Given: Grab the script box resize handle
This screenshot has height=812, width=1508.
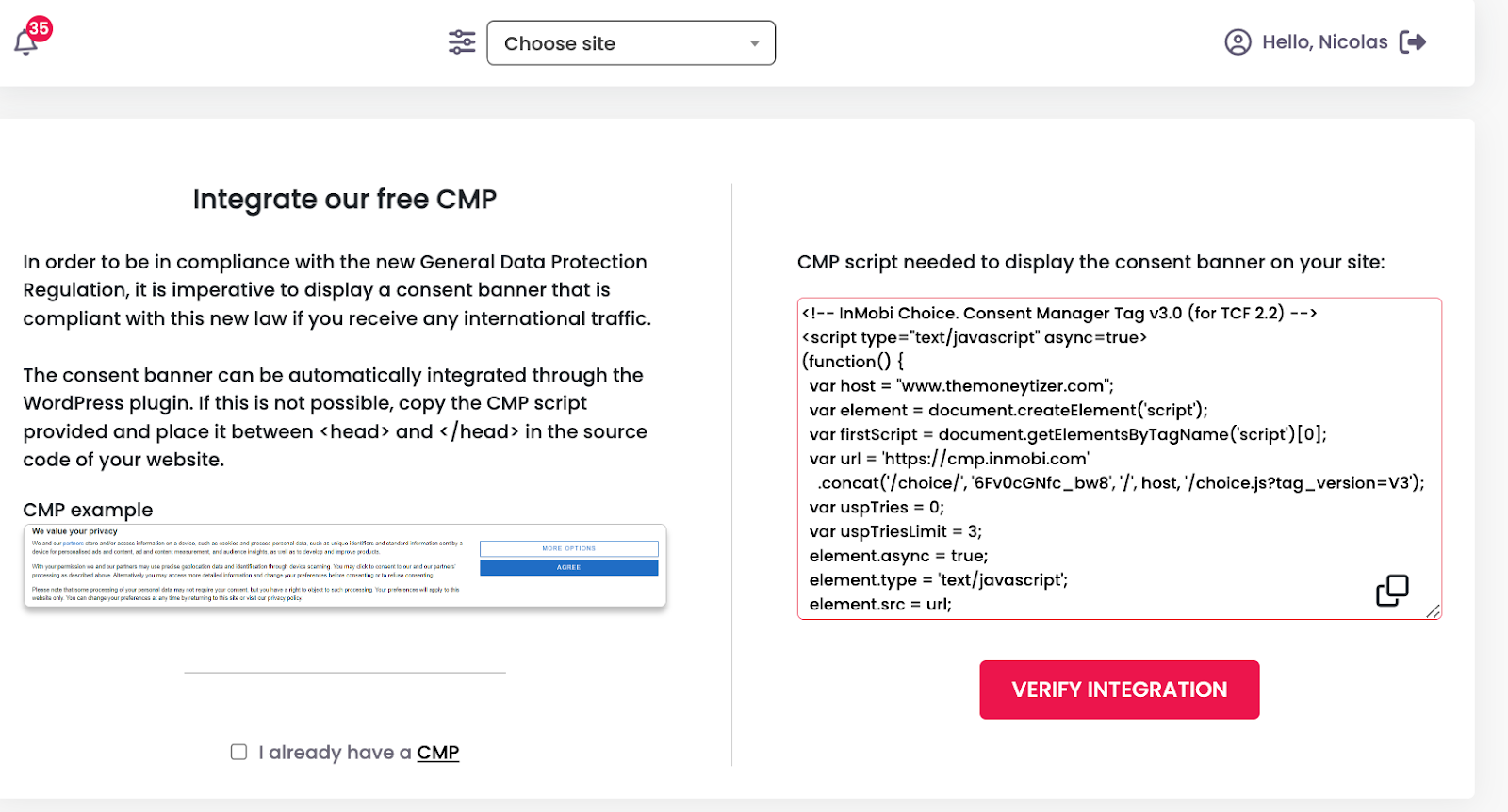Looking at the screenshot, I should (1433, 611).
